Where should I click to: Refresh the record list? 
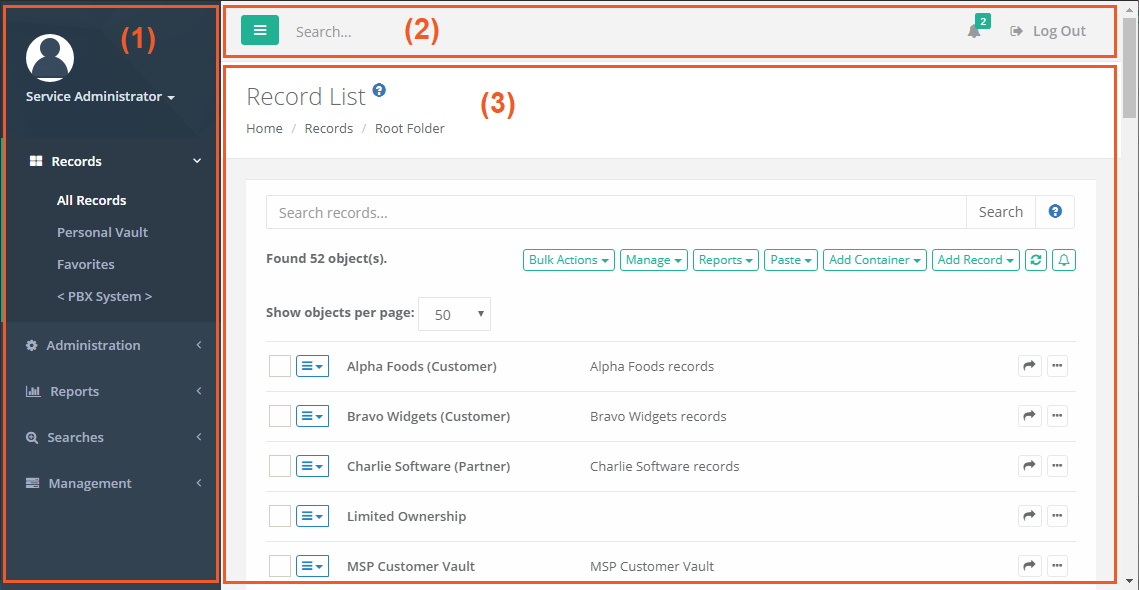[x=1037, y=259]
